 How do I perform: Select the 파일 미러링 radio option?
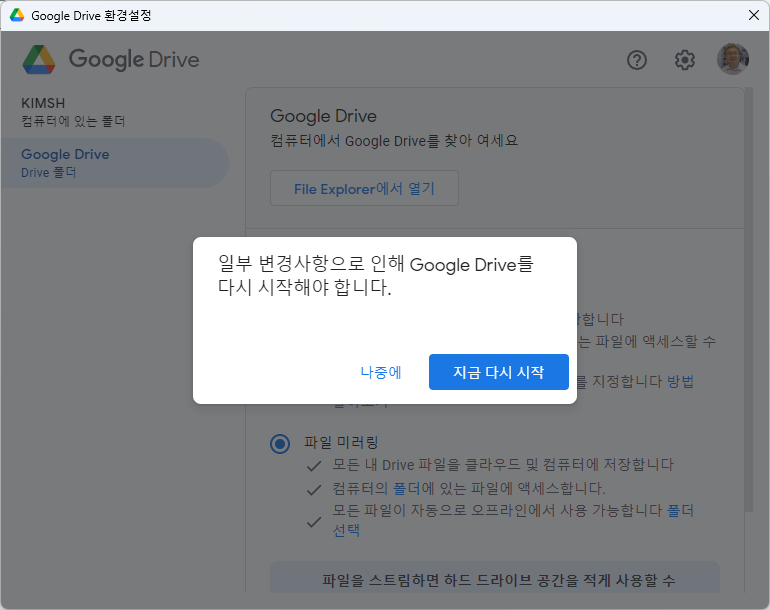coord(280,443)
